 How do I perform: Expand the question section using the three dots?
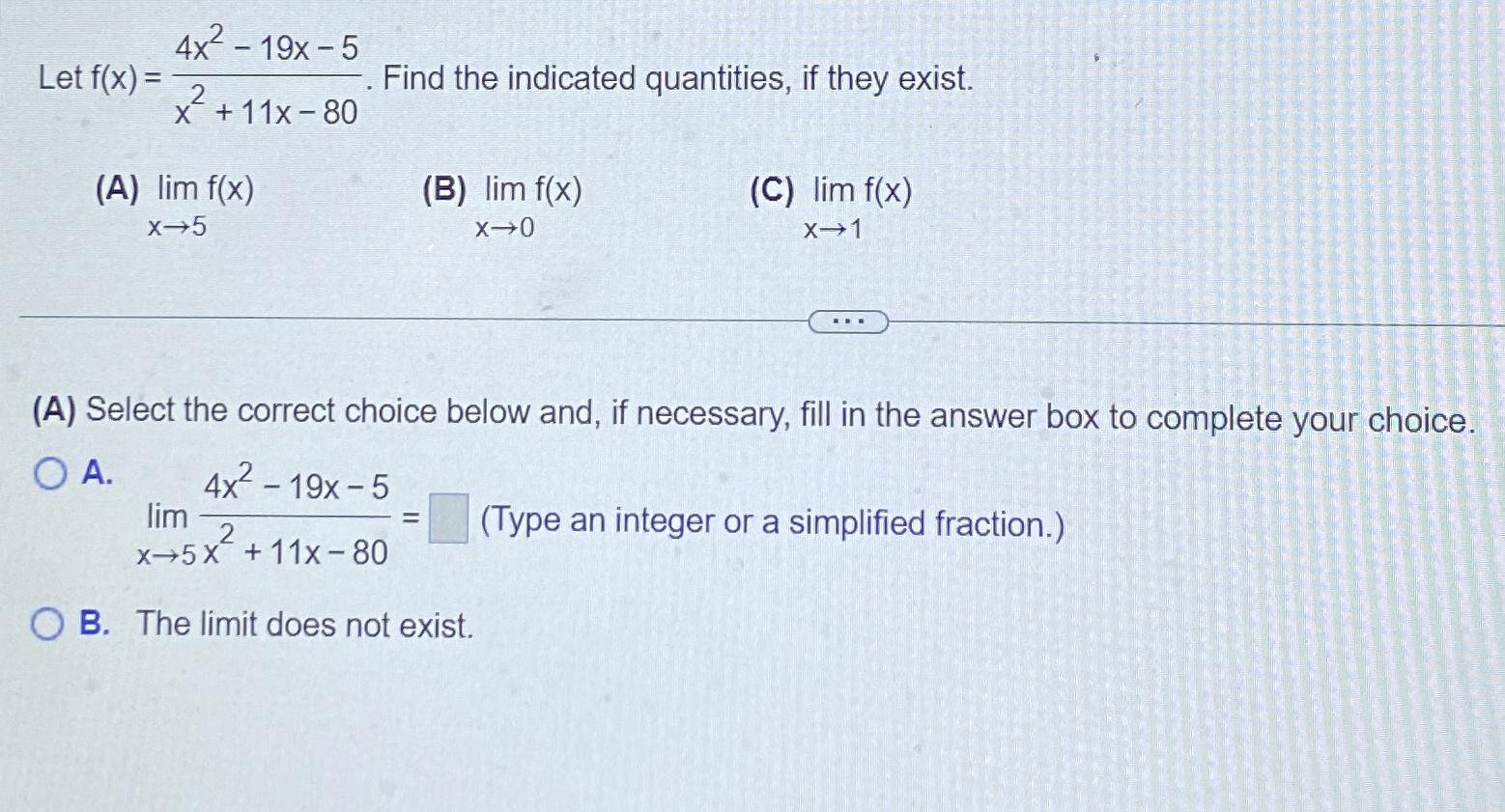pos(847,319)
